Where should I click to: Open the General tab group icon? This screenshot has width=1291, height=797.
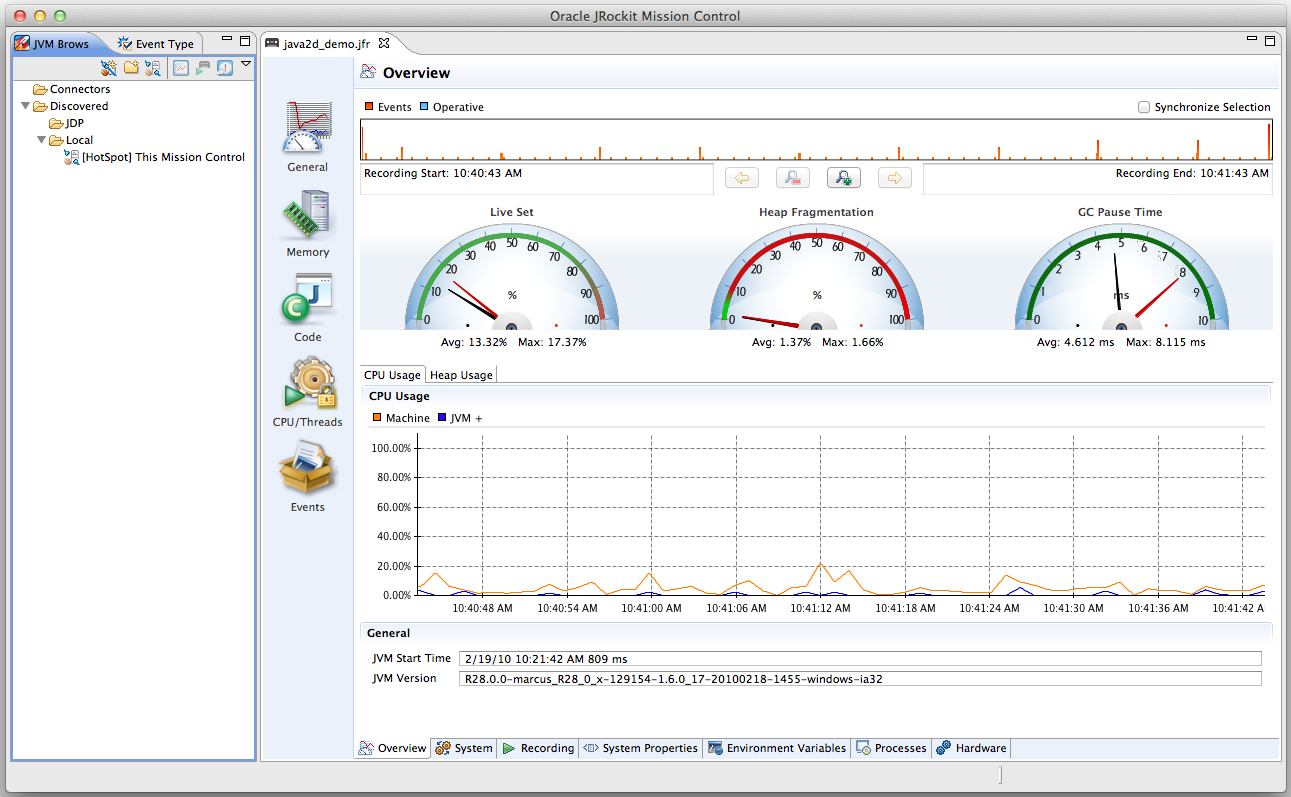point(308,128)
